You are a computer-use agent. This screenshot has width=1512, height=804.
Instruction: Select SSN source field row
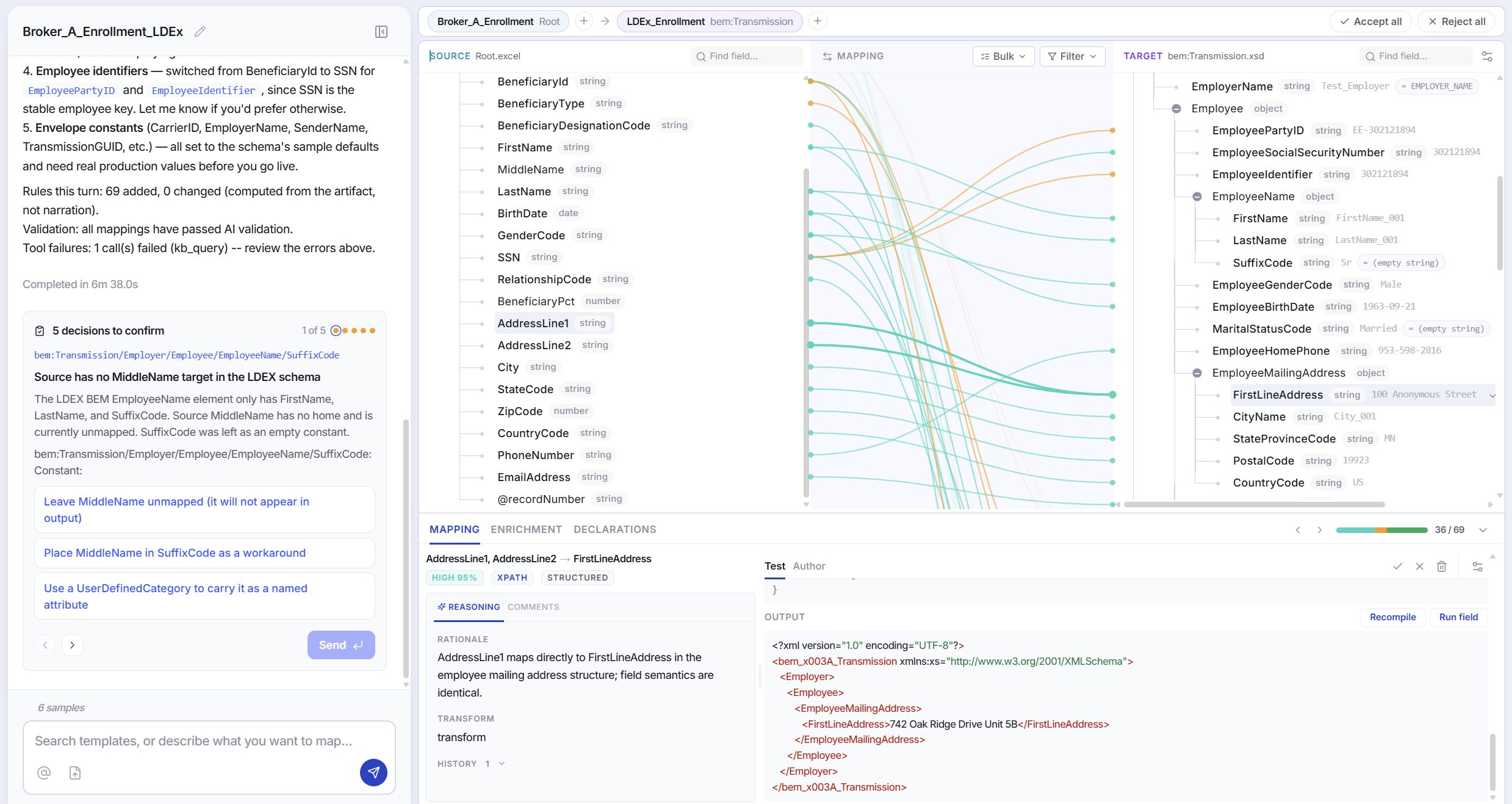point(528,258)
